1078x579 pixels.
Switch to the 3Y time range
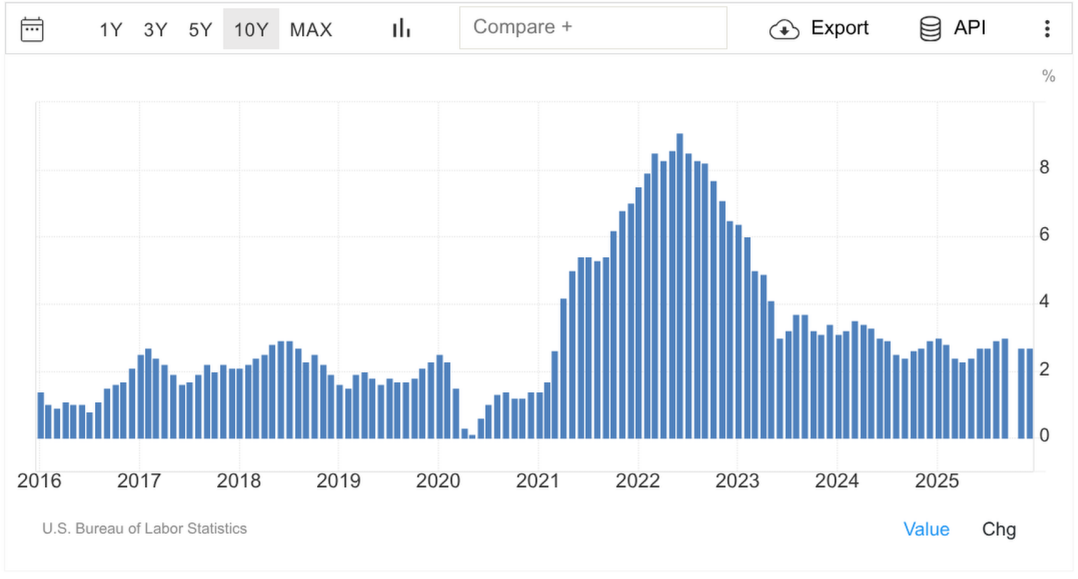tap(155, 30)
